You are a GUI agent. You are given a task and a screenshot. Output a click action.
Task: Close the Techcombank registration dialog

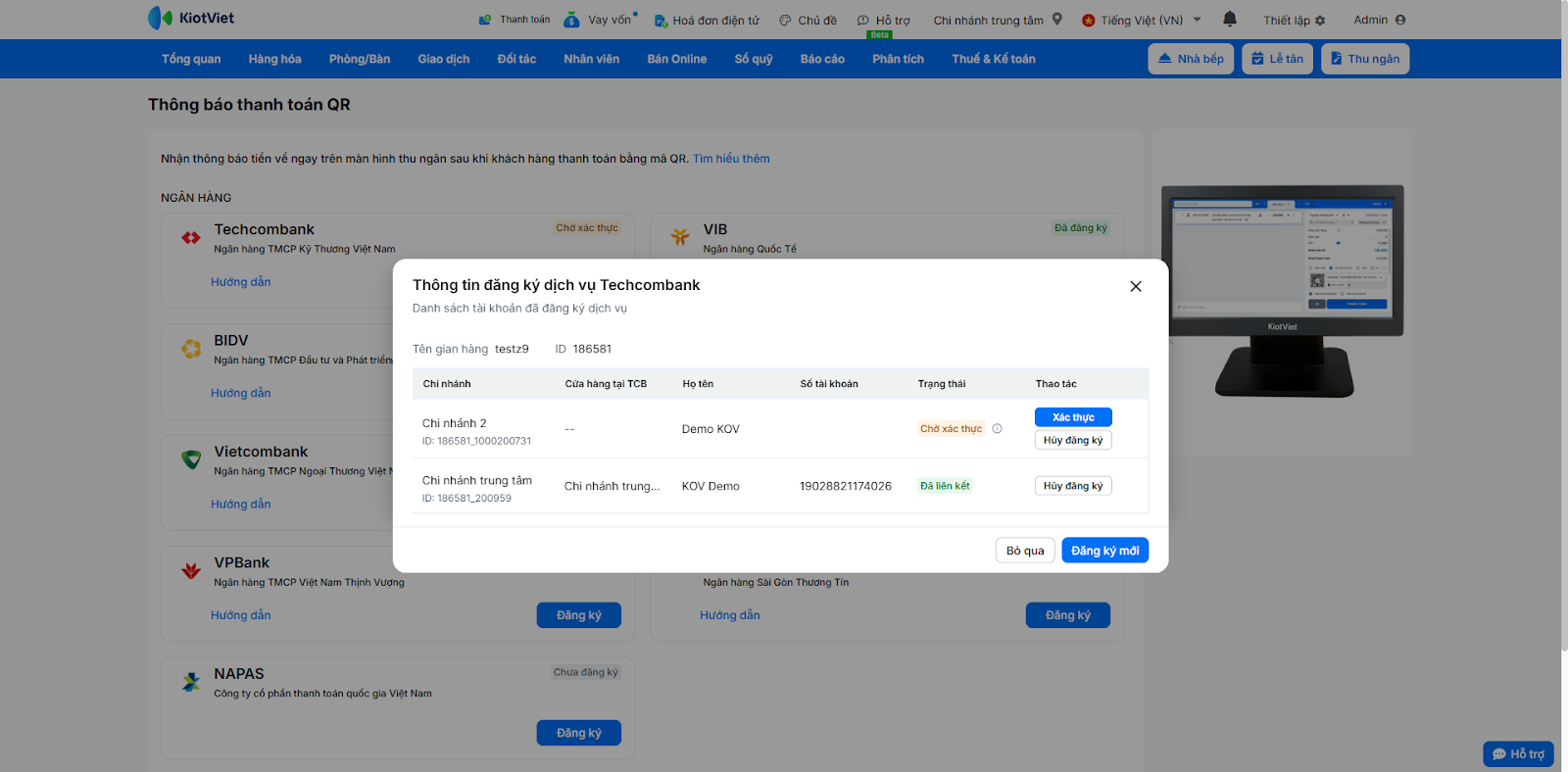pos(1136,286)
